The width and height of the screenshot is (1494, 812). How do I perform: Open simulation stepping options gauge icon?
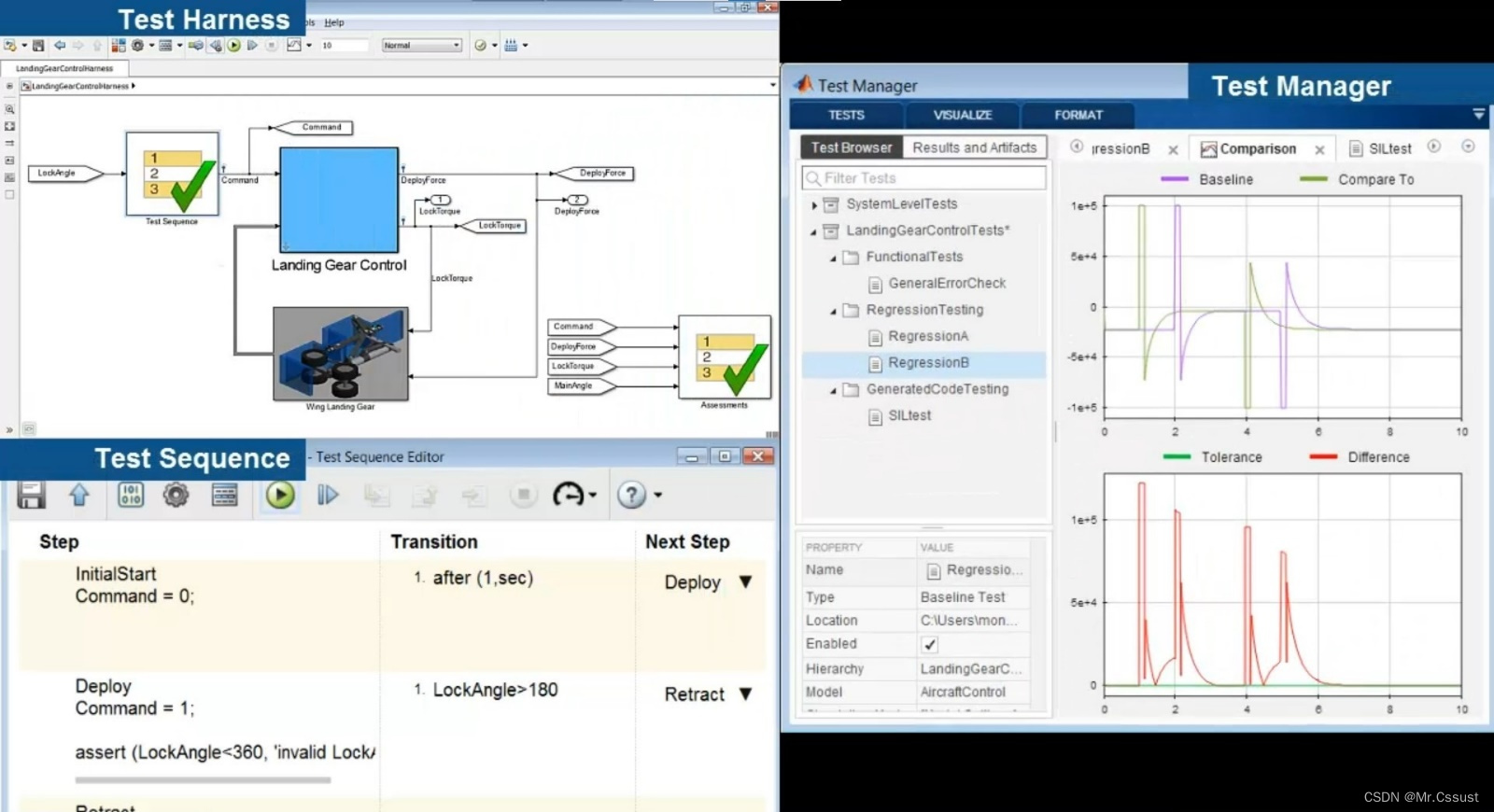point(569,495)
